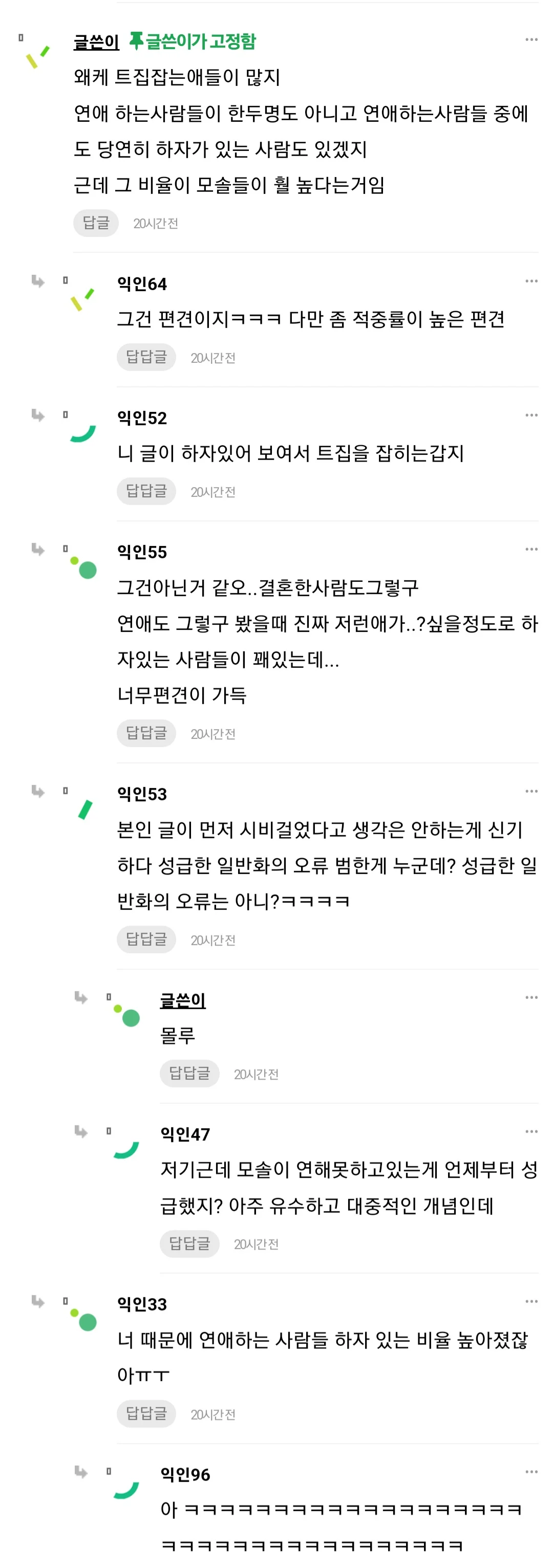The width and height of the screenshot is (553, 1568).
Task: Click the 답글 button under the pinned comment
Action: click(x=96, y=223)
